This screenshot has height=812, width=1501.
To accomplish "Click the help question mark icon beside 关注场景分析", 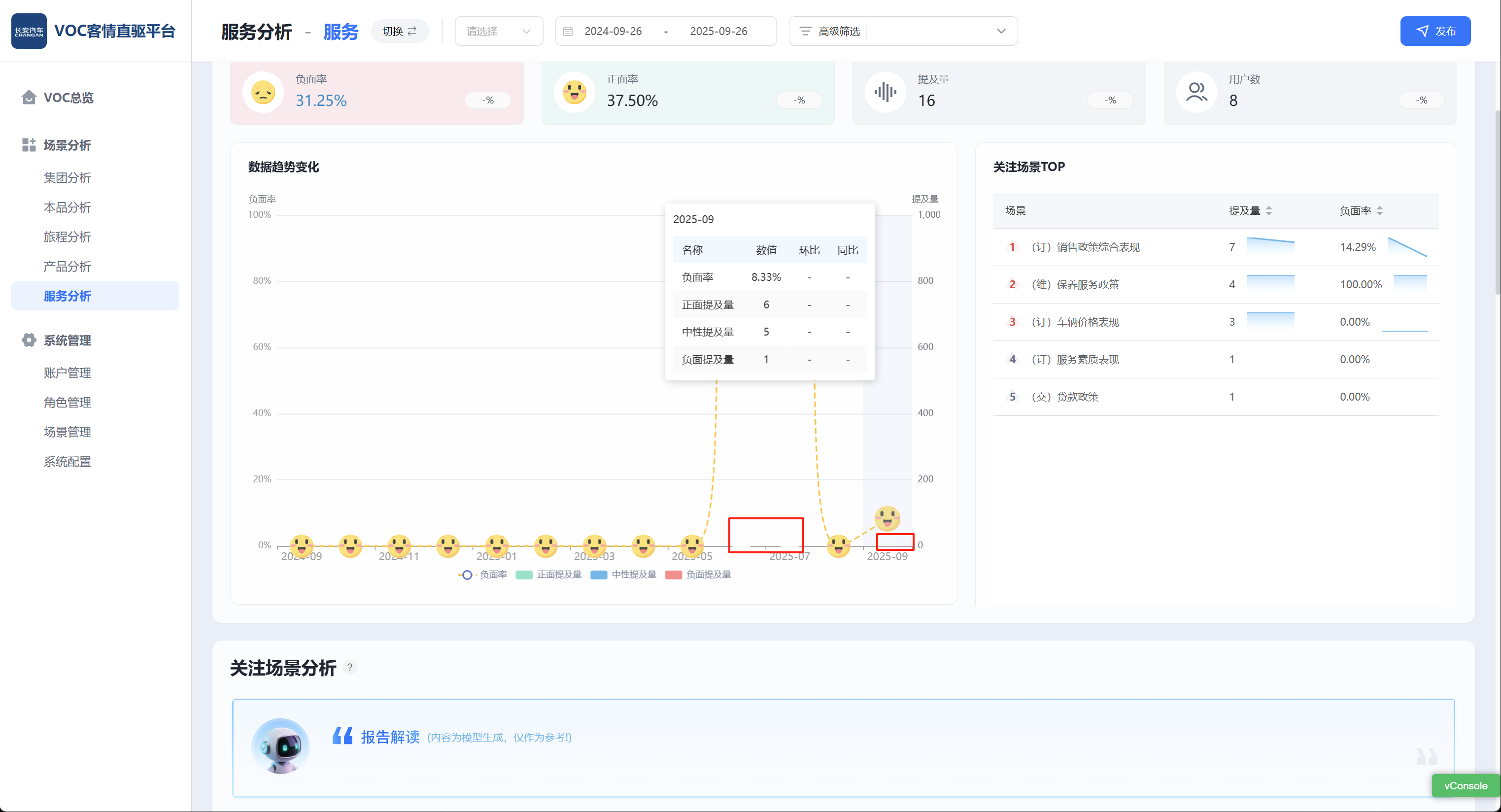I will (x=349, y=668).
